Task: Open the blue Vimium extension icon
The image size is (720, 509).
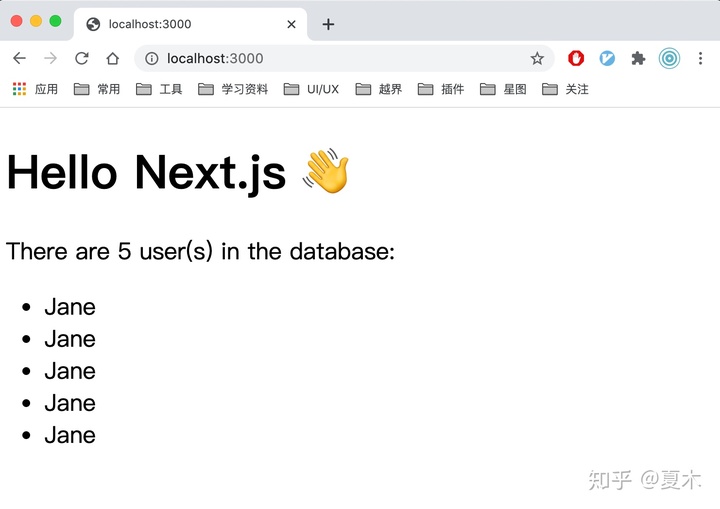Action: (607, 58)
